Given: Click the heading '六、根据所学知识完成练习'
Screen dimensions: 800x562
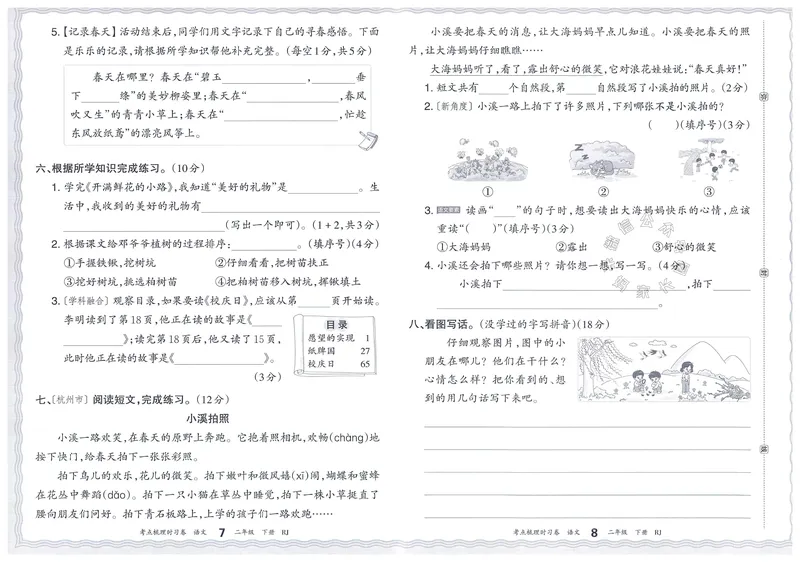Looking at the screenshot, I should tap(103, 168).
